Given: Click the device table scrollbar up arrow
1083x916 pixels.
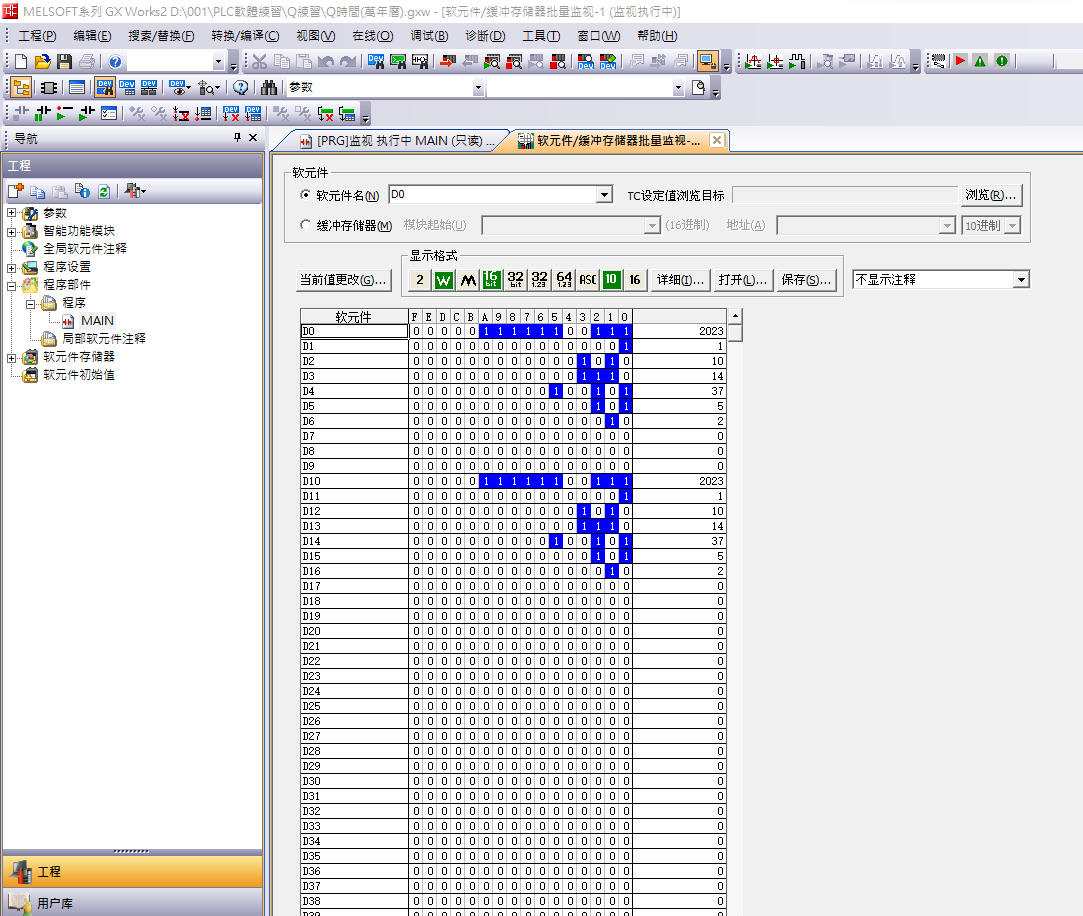Looking at the screenshot, I should pos(735,316).
